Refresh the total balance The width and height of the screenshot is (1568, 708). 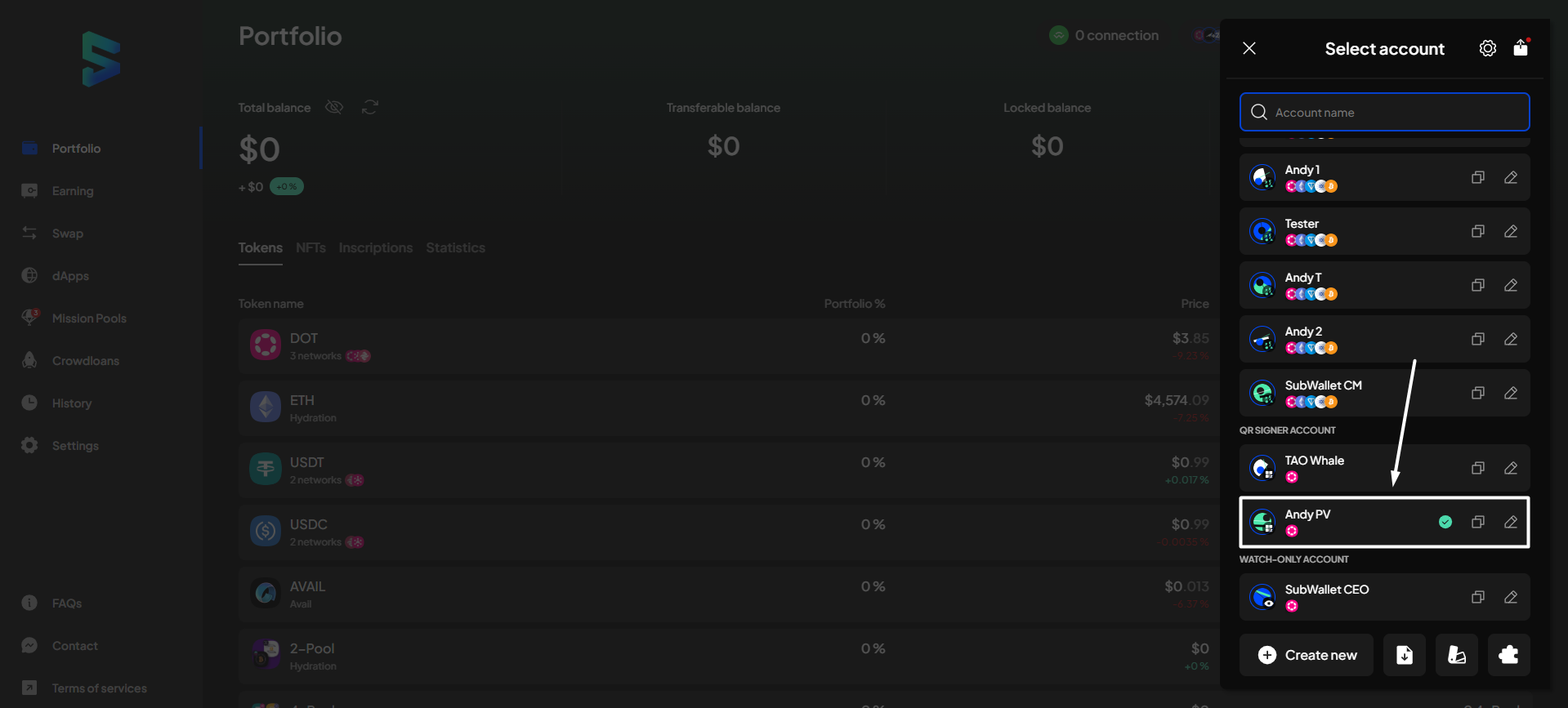pos(370,108)
